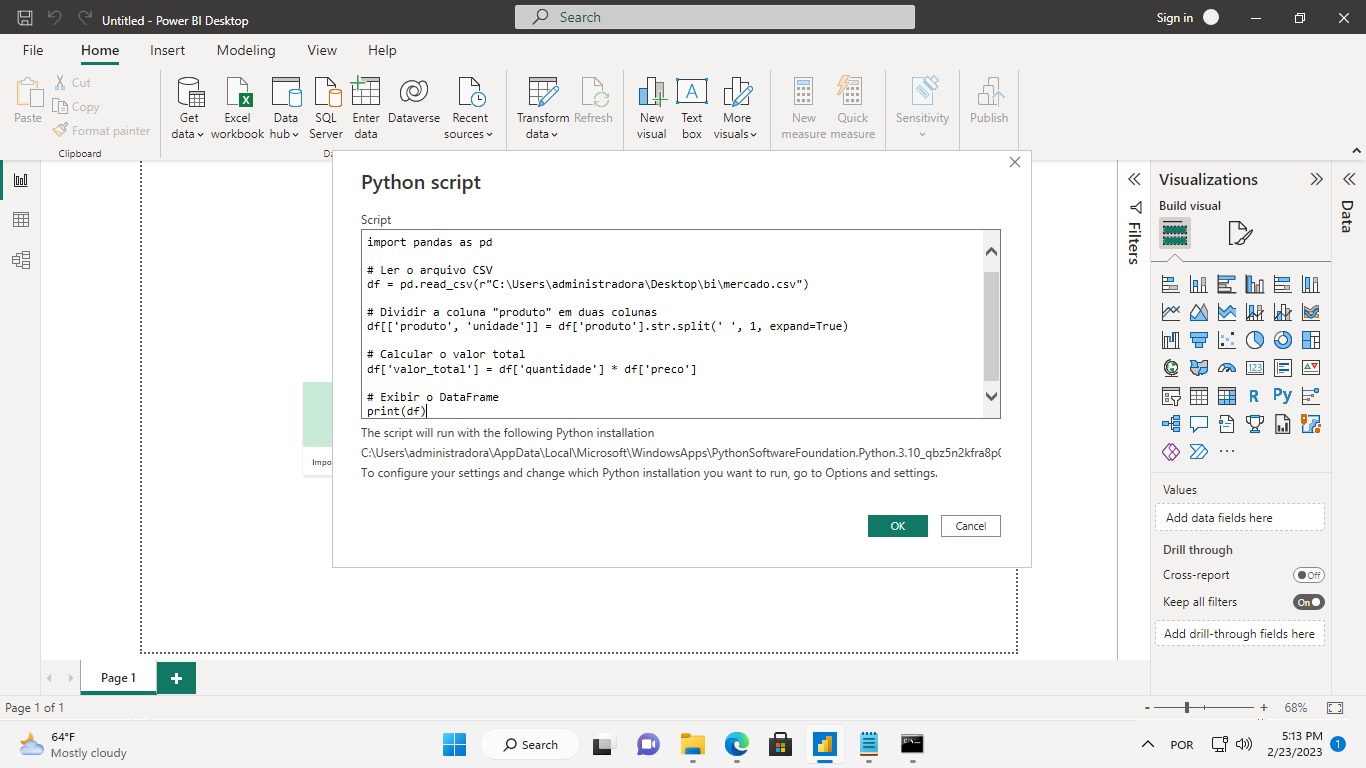This screenshot has height=768, width=1366.
Task: Cancel the Python script dialog
Action: [x=969, y=525]
